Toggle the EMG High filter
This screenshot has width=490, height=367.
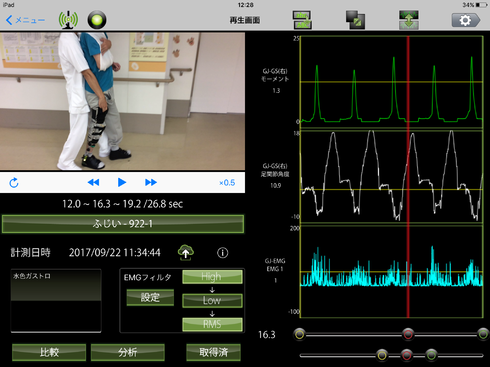pos(212,277)
